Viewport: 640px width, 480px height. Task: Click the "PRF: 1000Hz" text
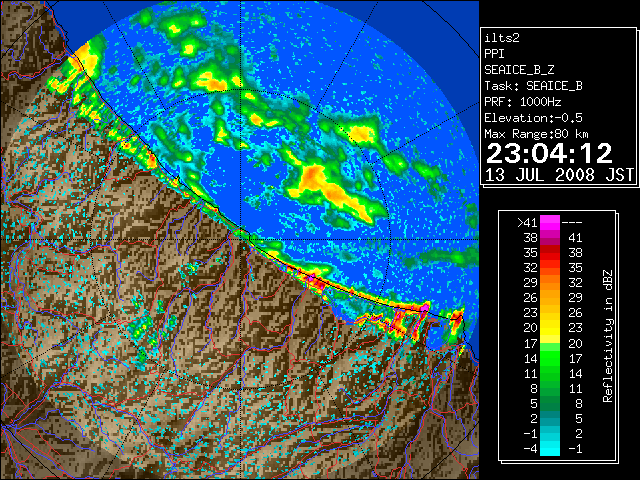(523, 102)
